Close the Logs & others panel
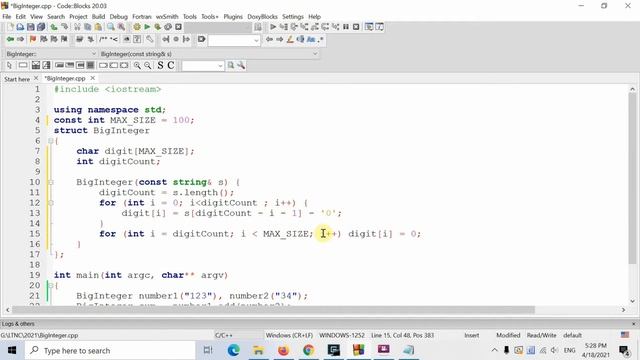Image resolution: width=640 pixels, height=360 pixels. (634, 324)
